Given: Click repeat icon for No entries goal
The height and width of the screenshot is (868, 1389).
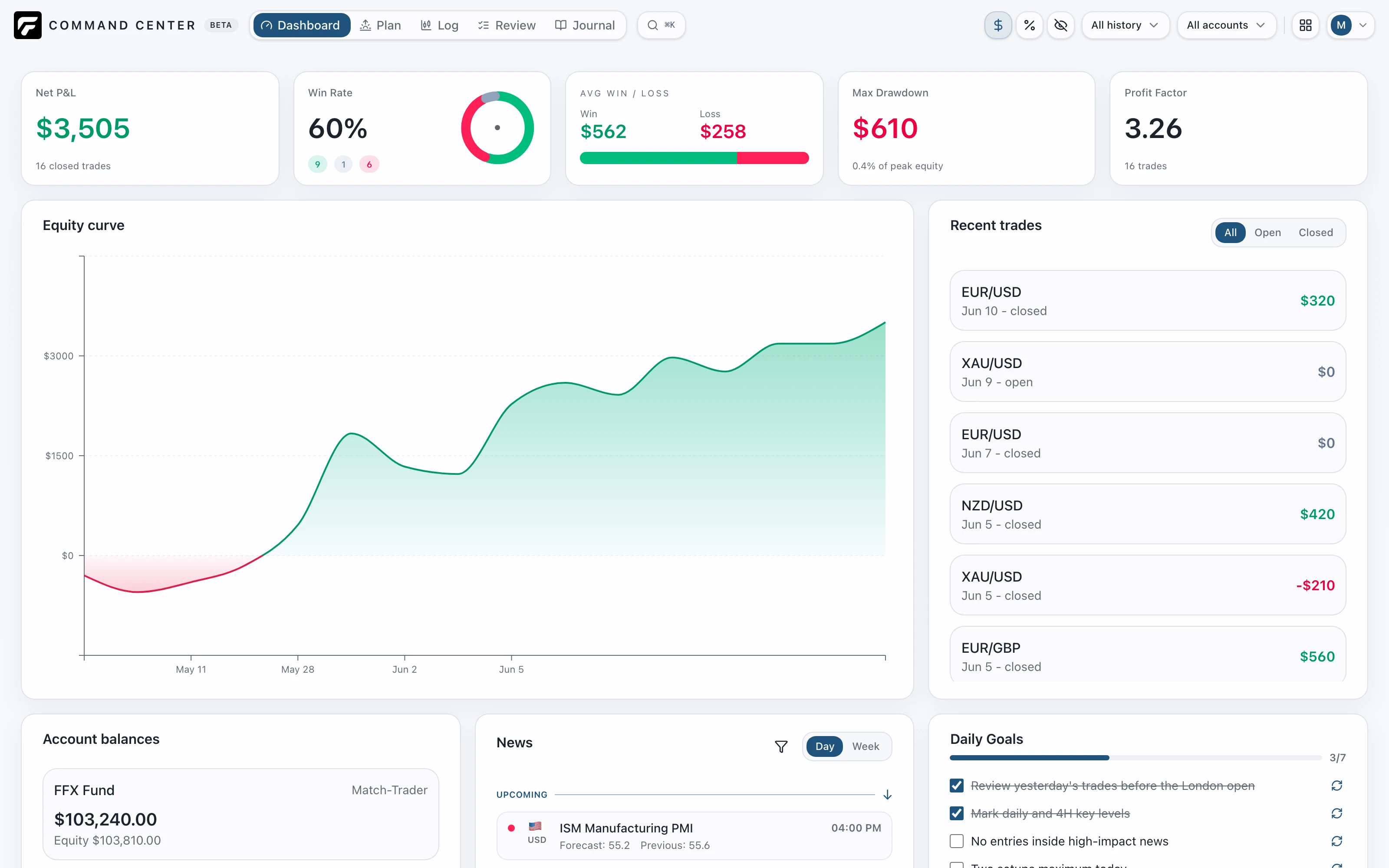Looking at the screenshot, I should [1337, 841].
